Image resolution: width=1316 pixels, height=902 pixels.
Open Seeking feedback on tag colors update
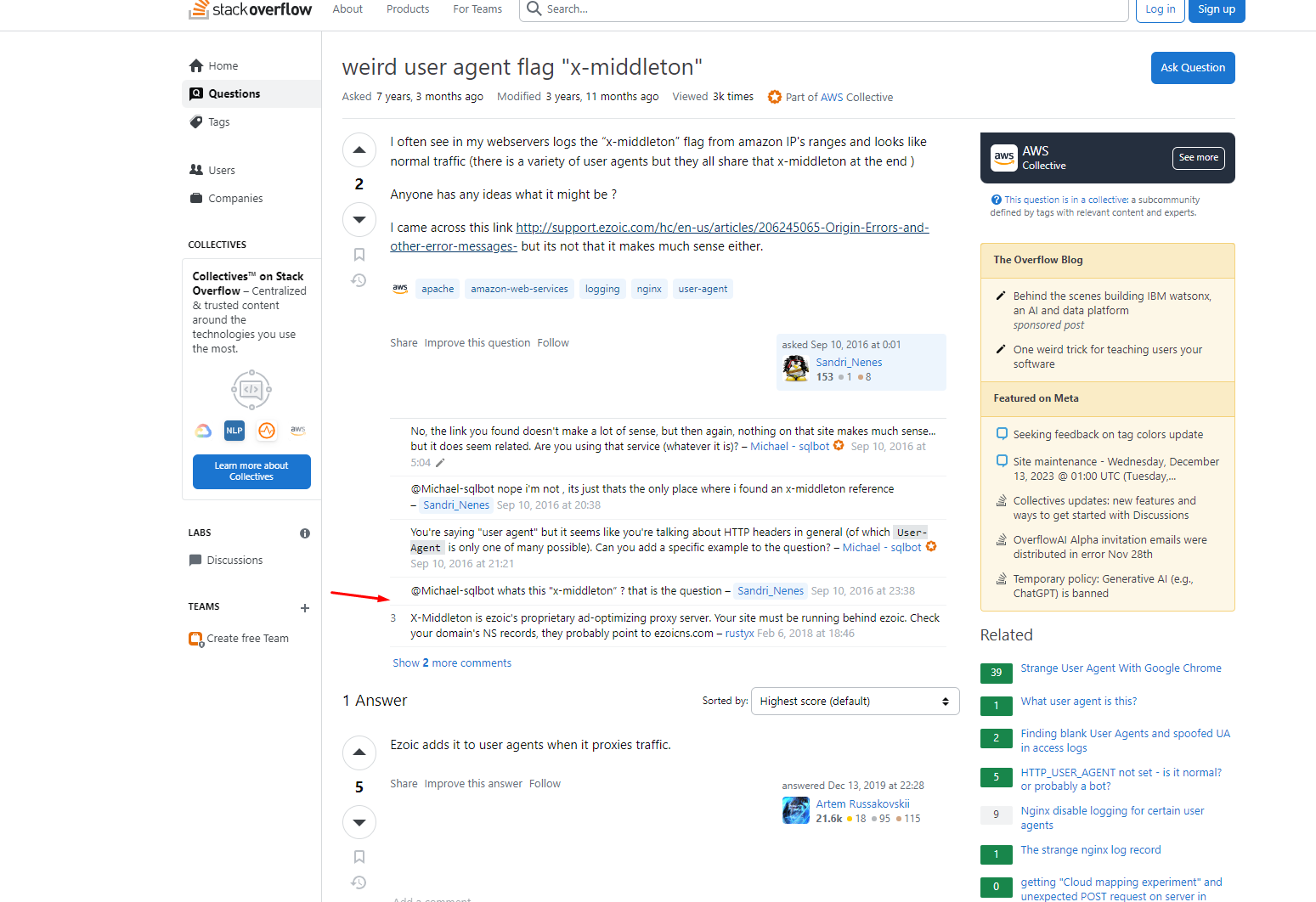[1108, 435]
